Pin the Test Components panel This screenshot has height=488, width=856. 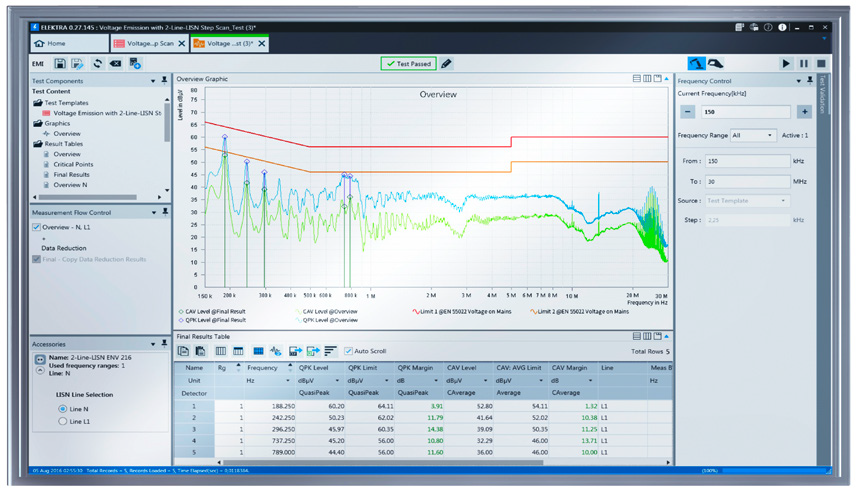[164, 80]
